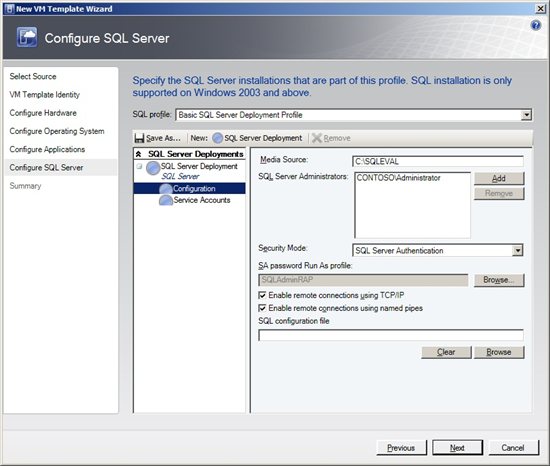This screenshot has width=550, height=466.
Task: Open the Configure Hardware step
Action: 43,113
